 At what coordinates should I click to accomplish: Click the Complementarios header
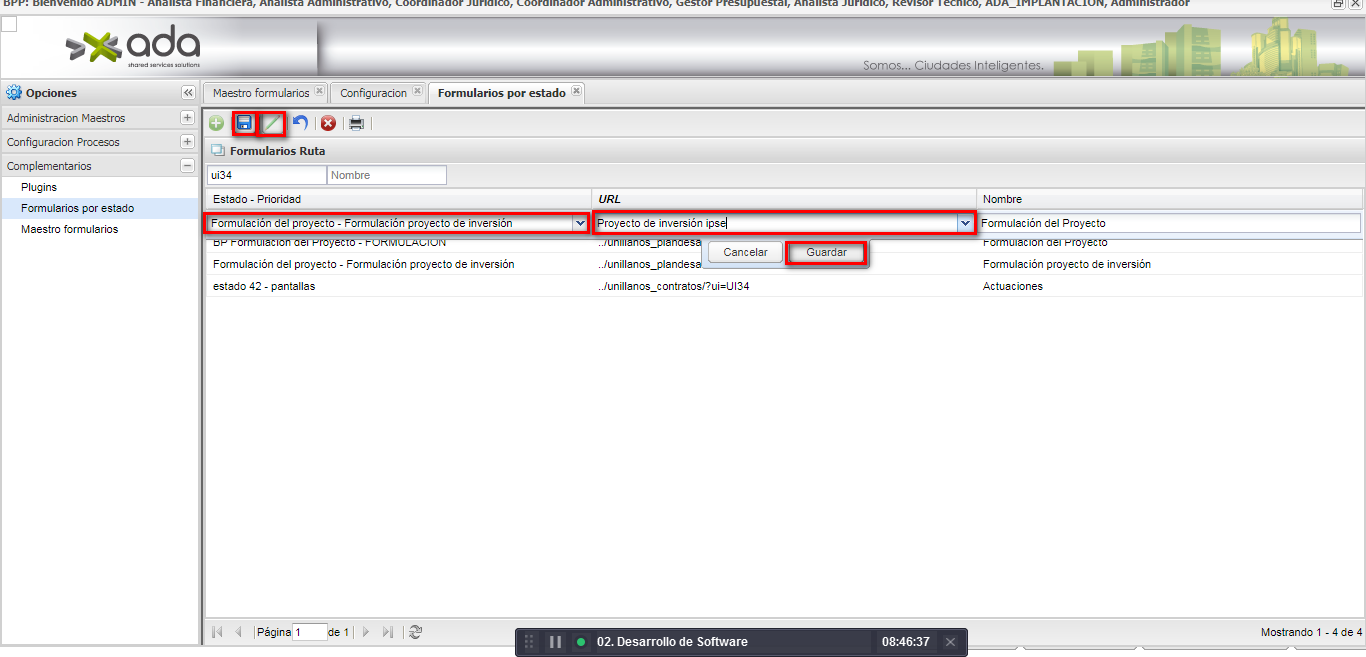[x=99, y=166]
